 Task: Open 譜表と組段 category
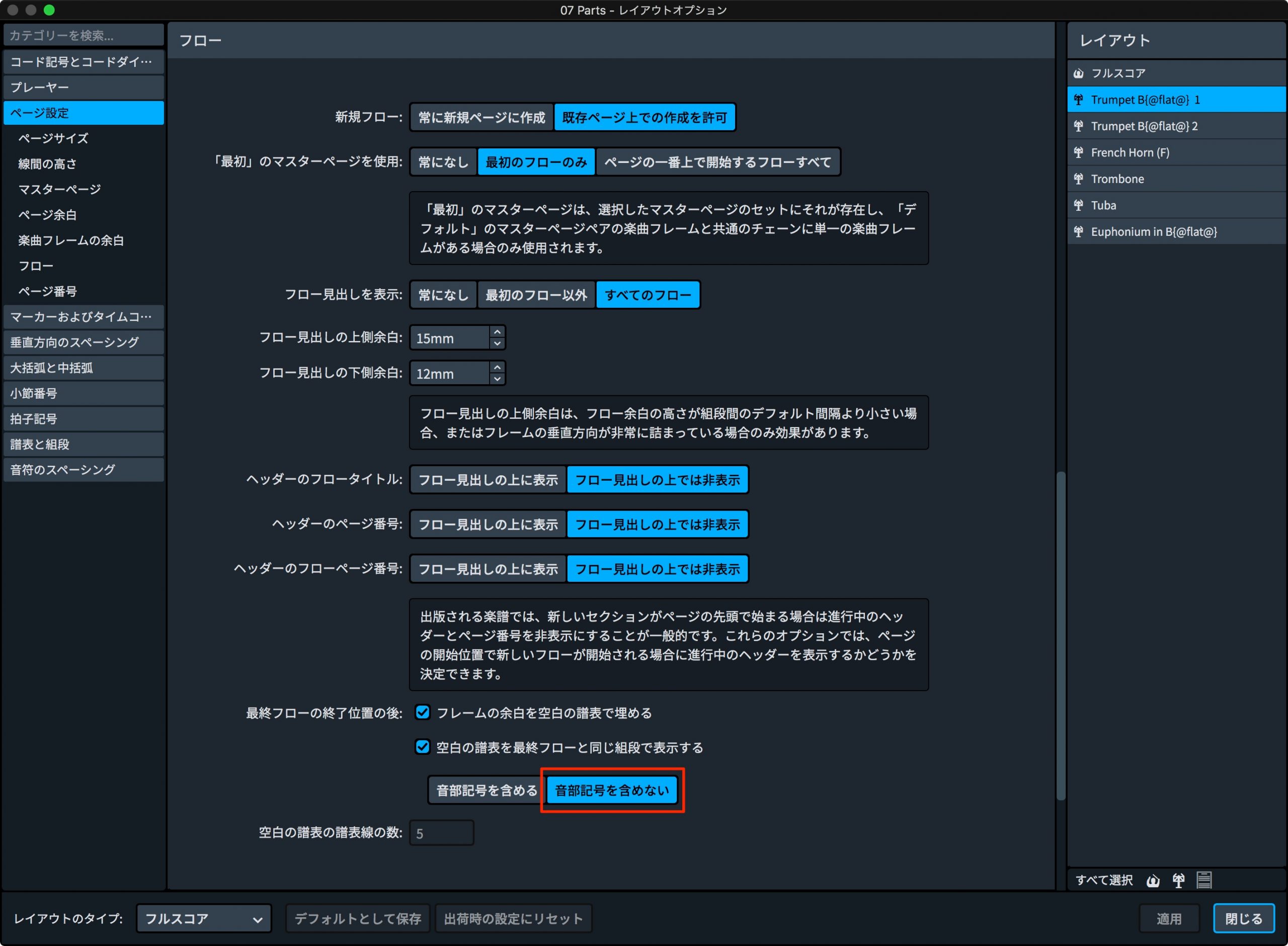click(84, 445)
